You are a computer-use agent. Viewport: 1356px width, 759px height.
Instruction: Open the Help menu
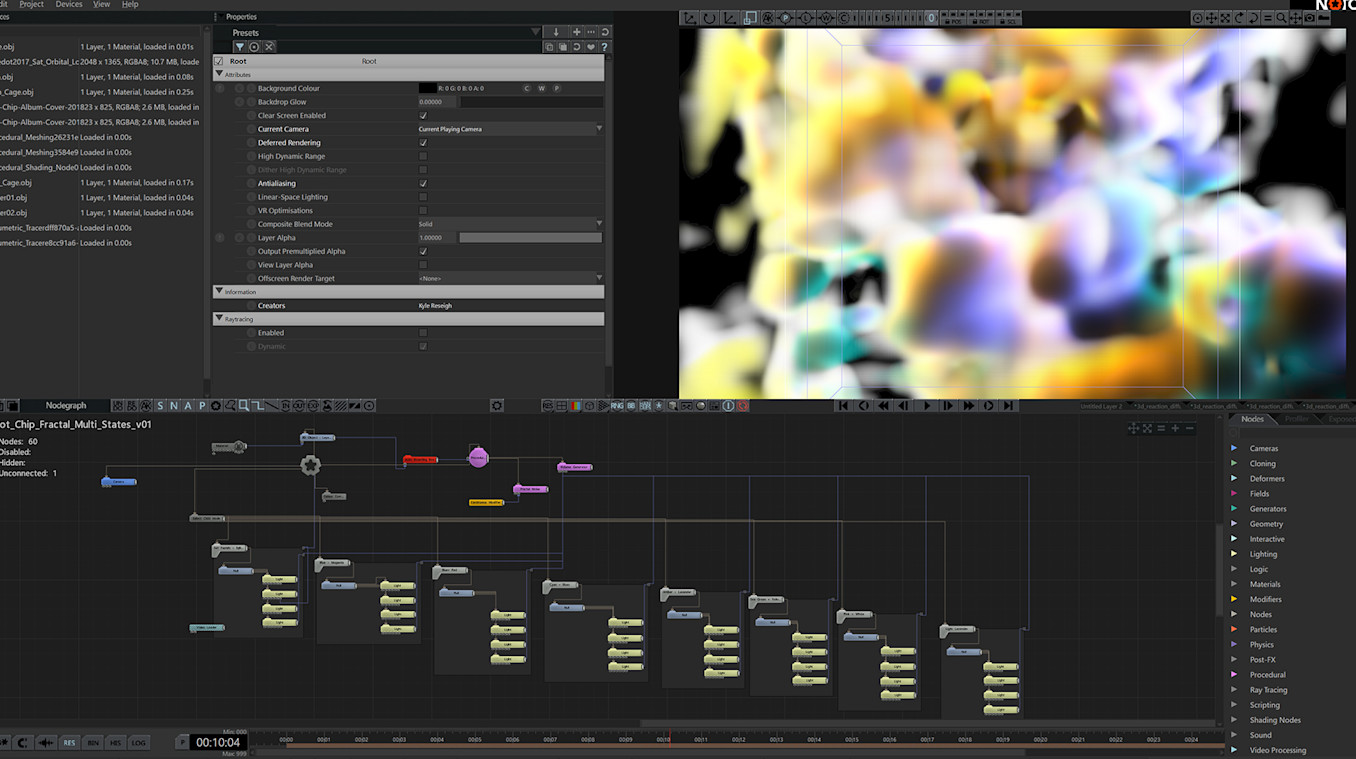click(130, 4)
